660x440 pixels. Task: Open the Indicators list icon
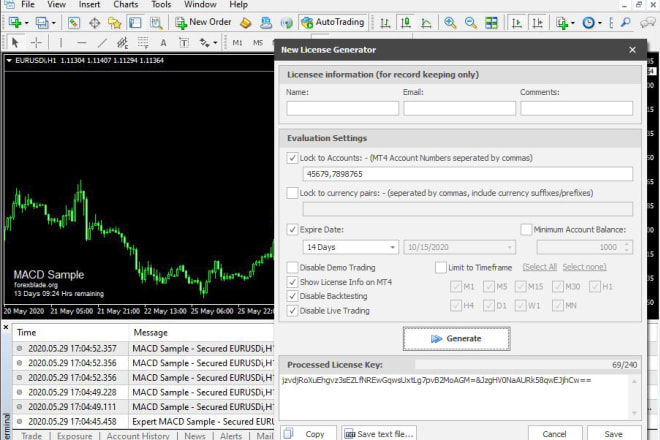pos(562,22)
